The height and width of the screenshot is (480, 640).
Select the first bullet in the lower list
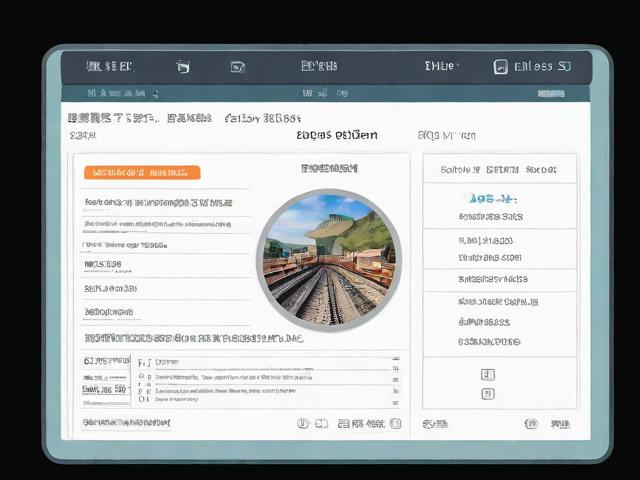141,363
